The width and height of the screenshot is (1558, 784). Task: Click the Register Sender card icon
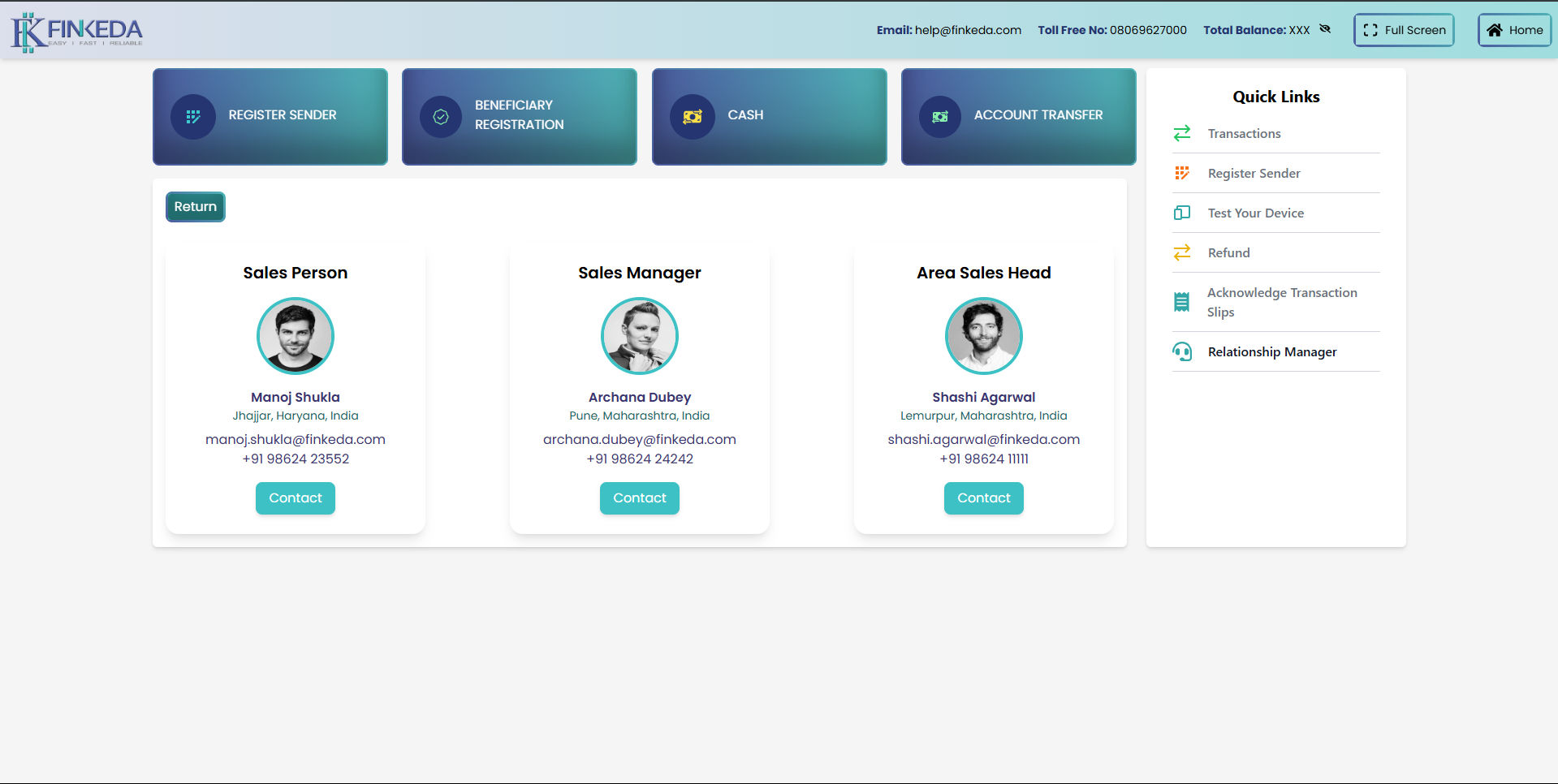(x=193, y=117)
